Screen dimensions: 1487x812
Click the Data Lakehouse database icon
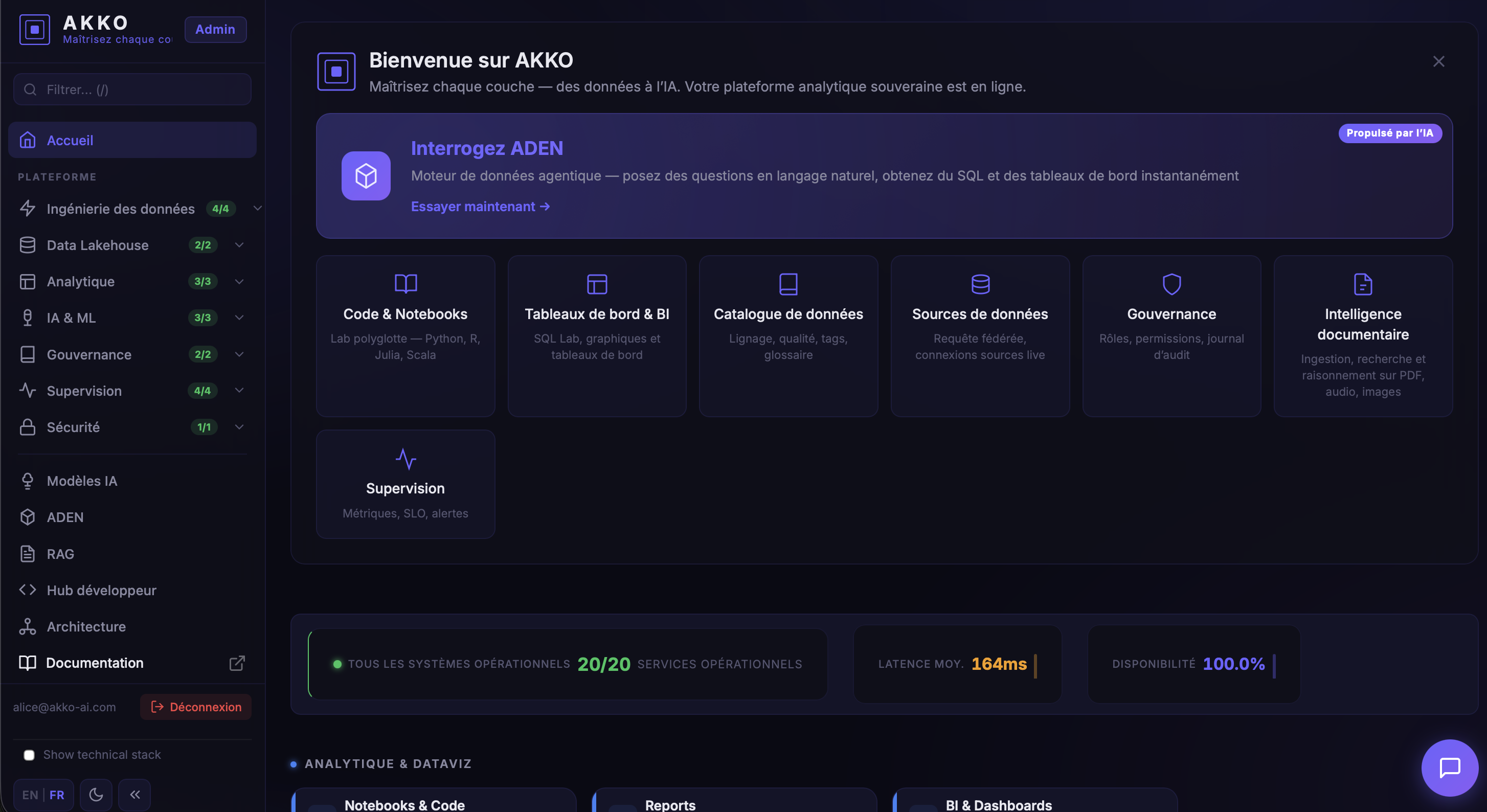pos(28,245)
